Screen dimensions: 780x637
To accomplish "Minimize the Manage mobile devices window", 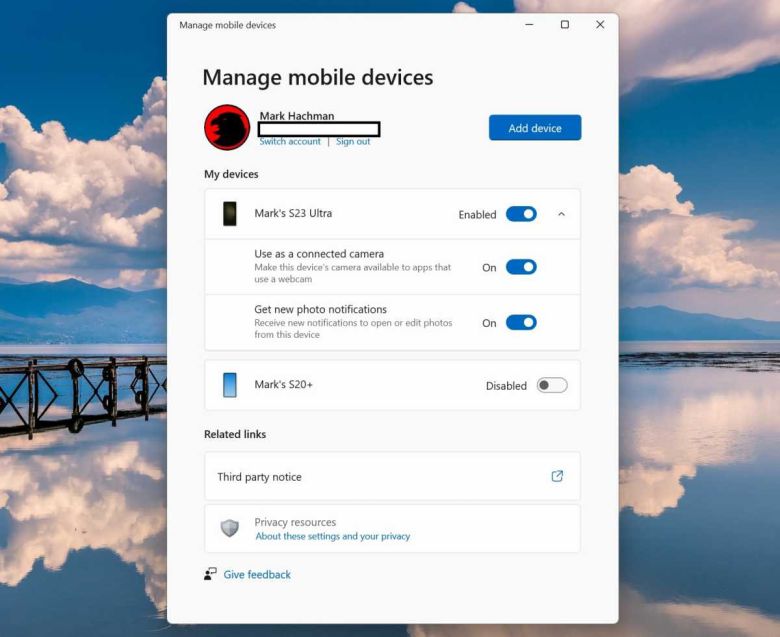I will 529,24.
